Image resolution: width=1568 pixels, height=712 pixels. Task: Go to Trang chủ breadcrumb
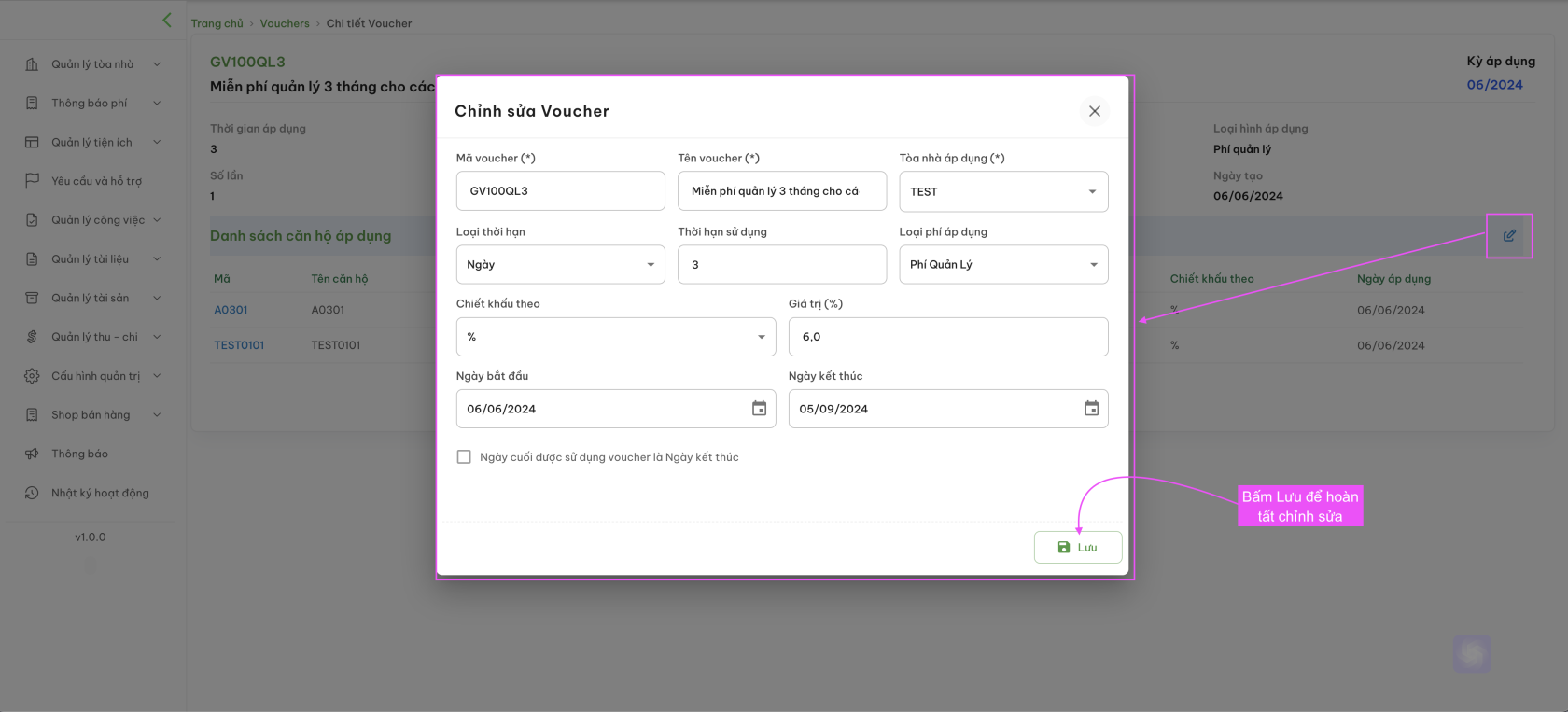pos(217,23)
